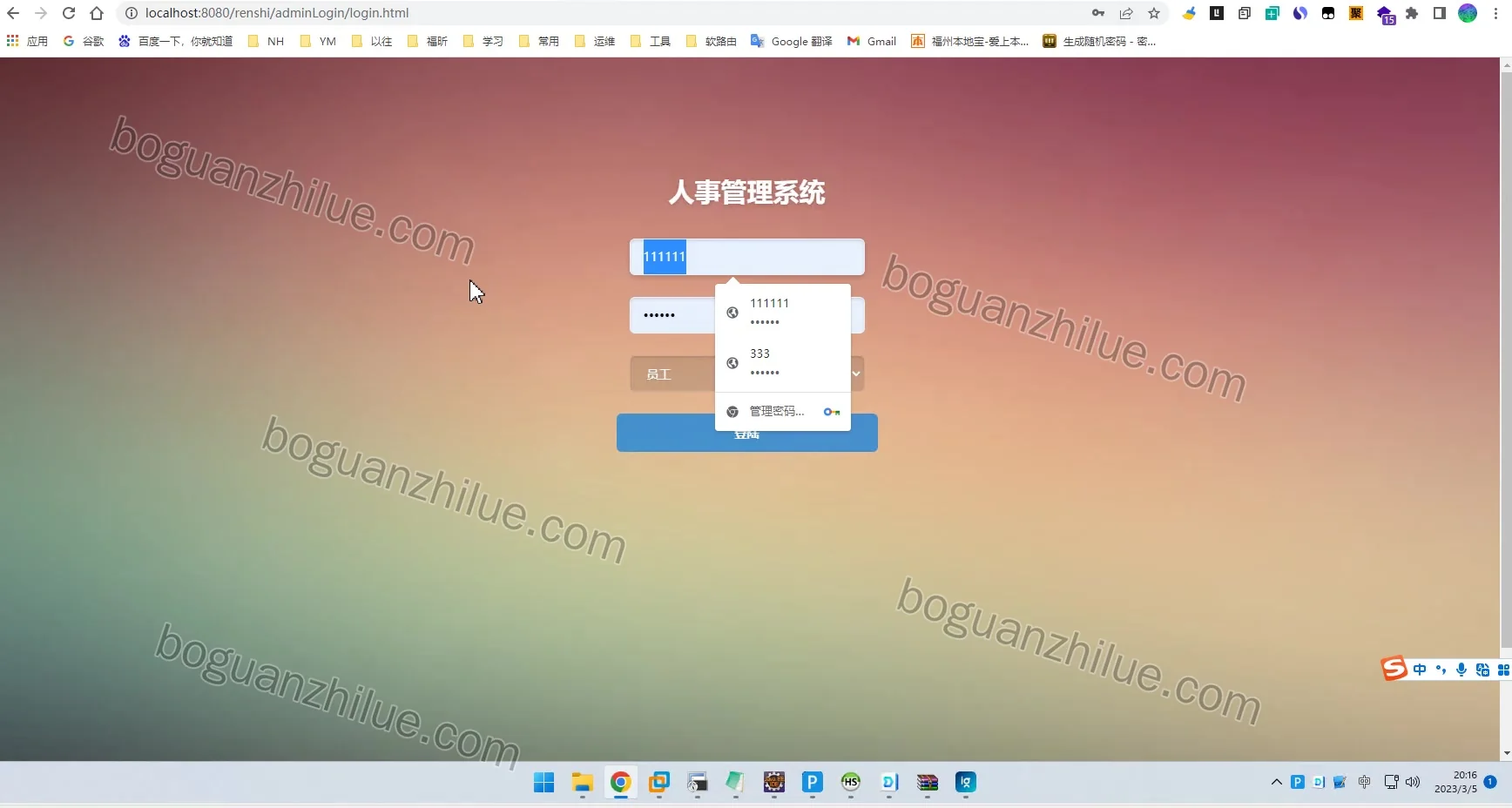Bookmark this page with the star icon
Viewport: 1512px width, 808px height.
pyautogui.click(x=1154, y=13)
